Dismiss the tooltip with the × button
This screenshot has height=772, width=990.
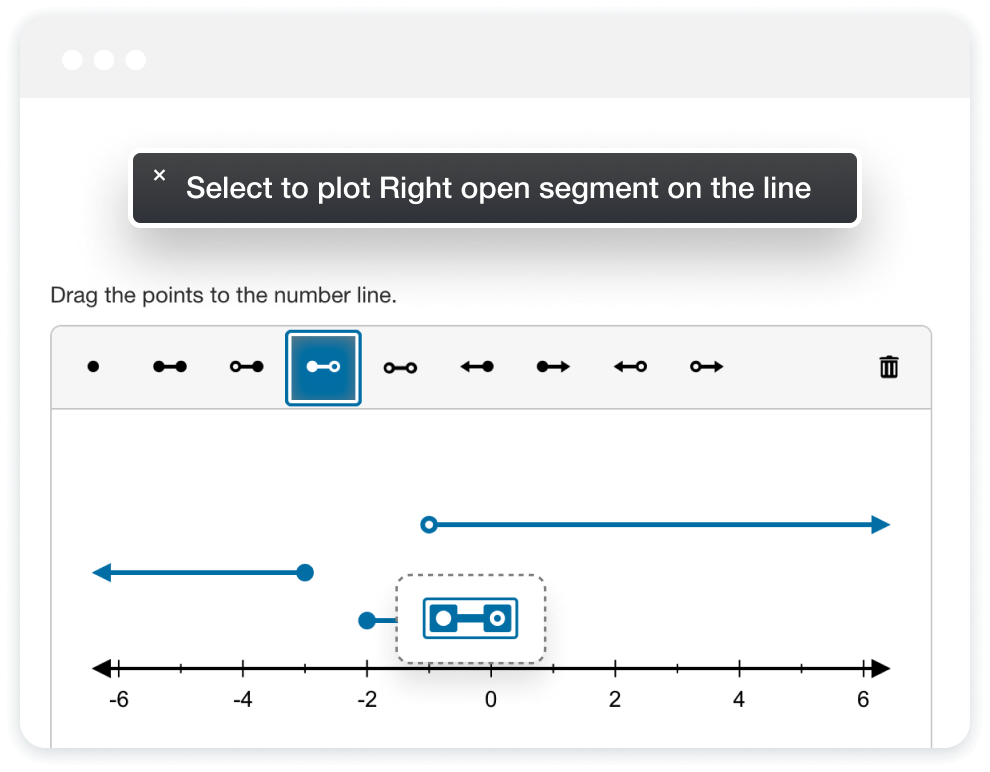[159, 175]
